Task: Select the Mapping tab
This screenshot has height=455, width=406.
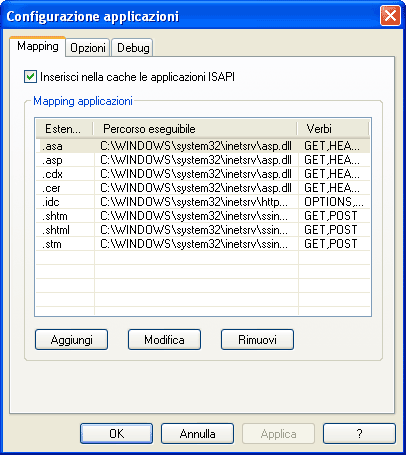Action: click(x=38, y=46)
